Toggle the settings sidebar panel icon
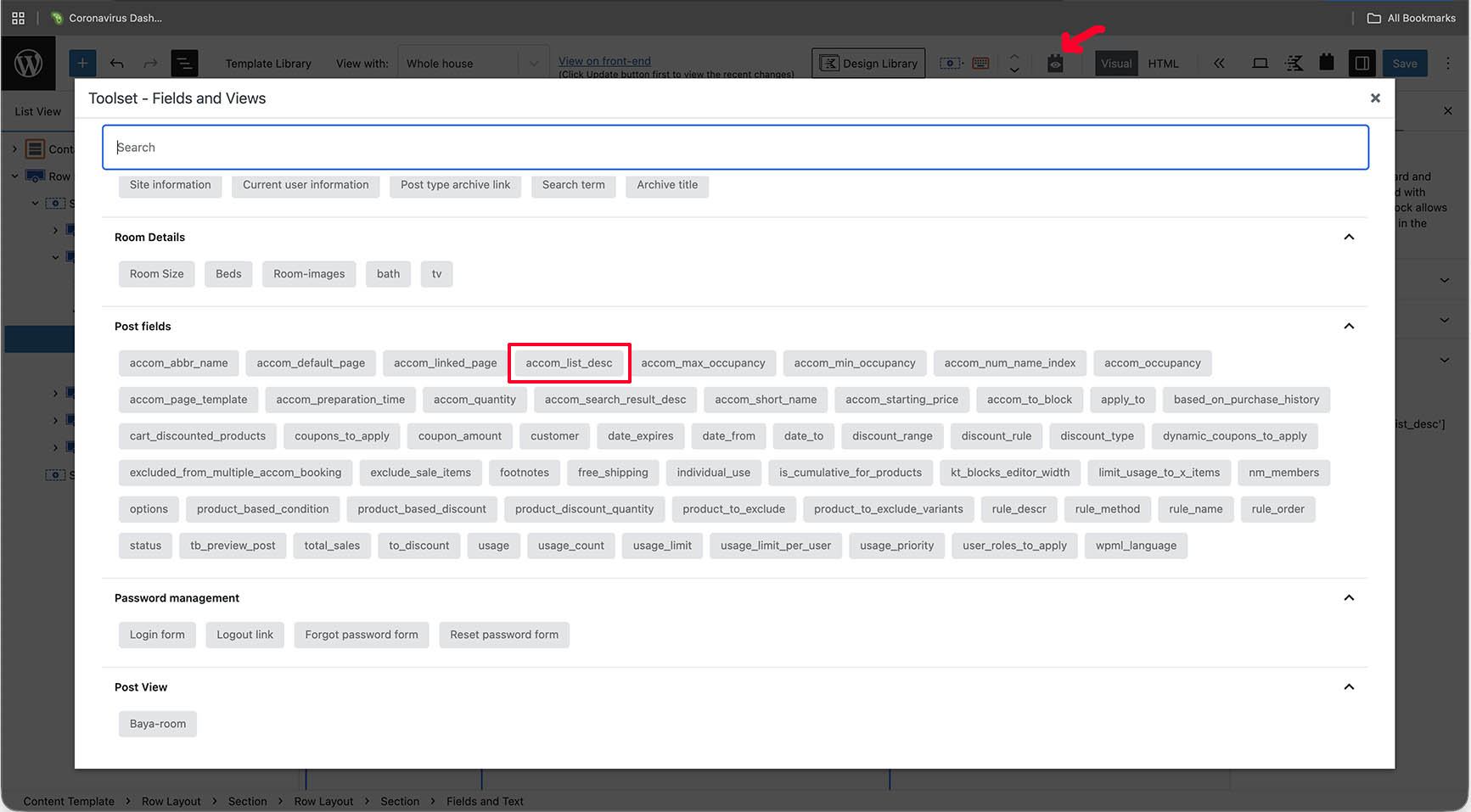The image size is (1471, 812). 1362,63
